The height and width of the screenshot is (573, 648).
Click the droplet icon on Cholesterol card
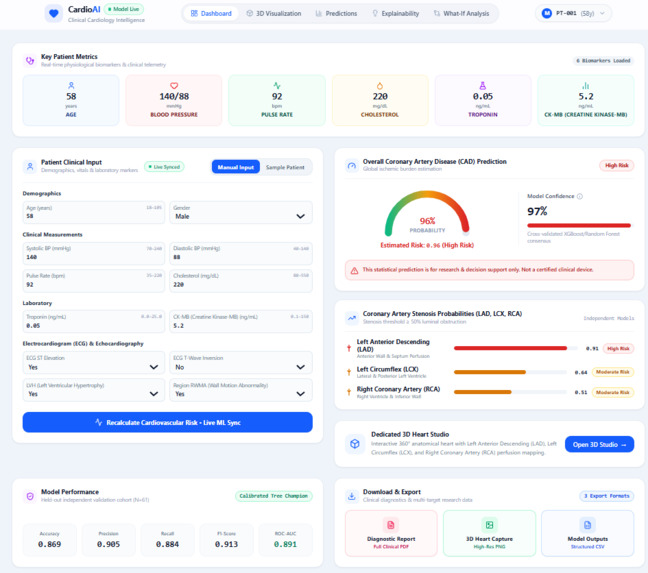tap(380, 86)
